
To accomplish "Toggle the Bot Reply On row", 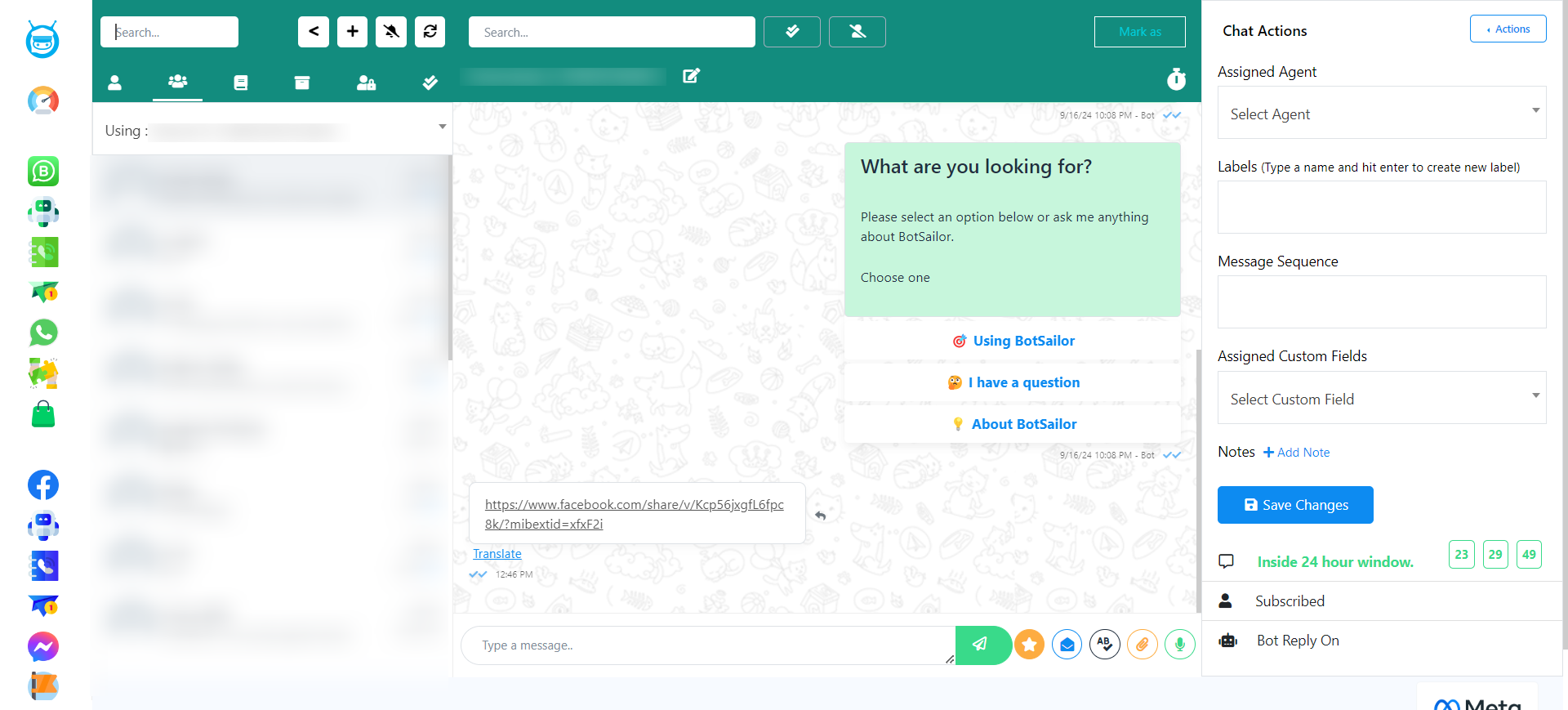I will [x=1382, y=641].
